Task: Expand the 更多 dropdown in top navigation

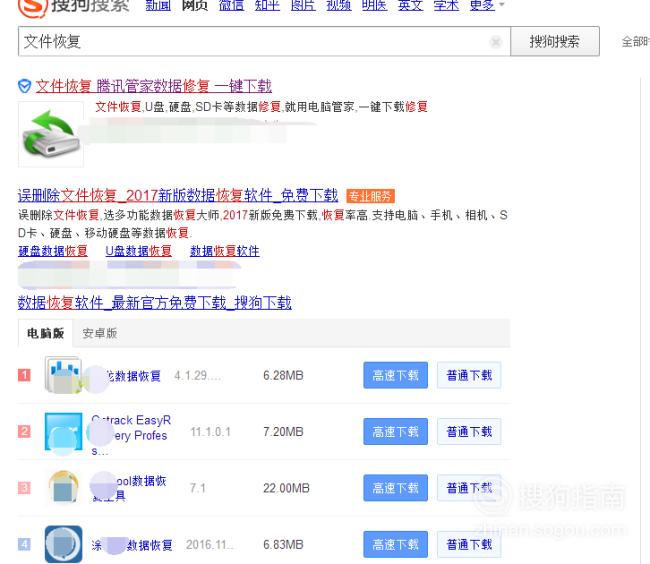Action: coord(487,5)
